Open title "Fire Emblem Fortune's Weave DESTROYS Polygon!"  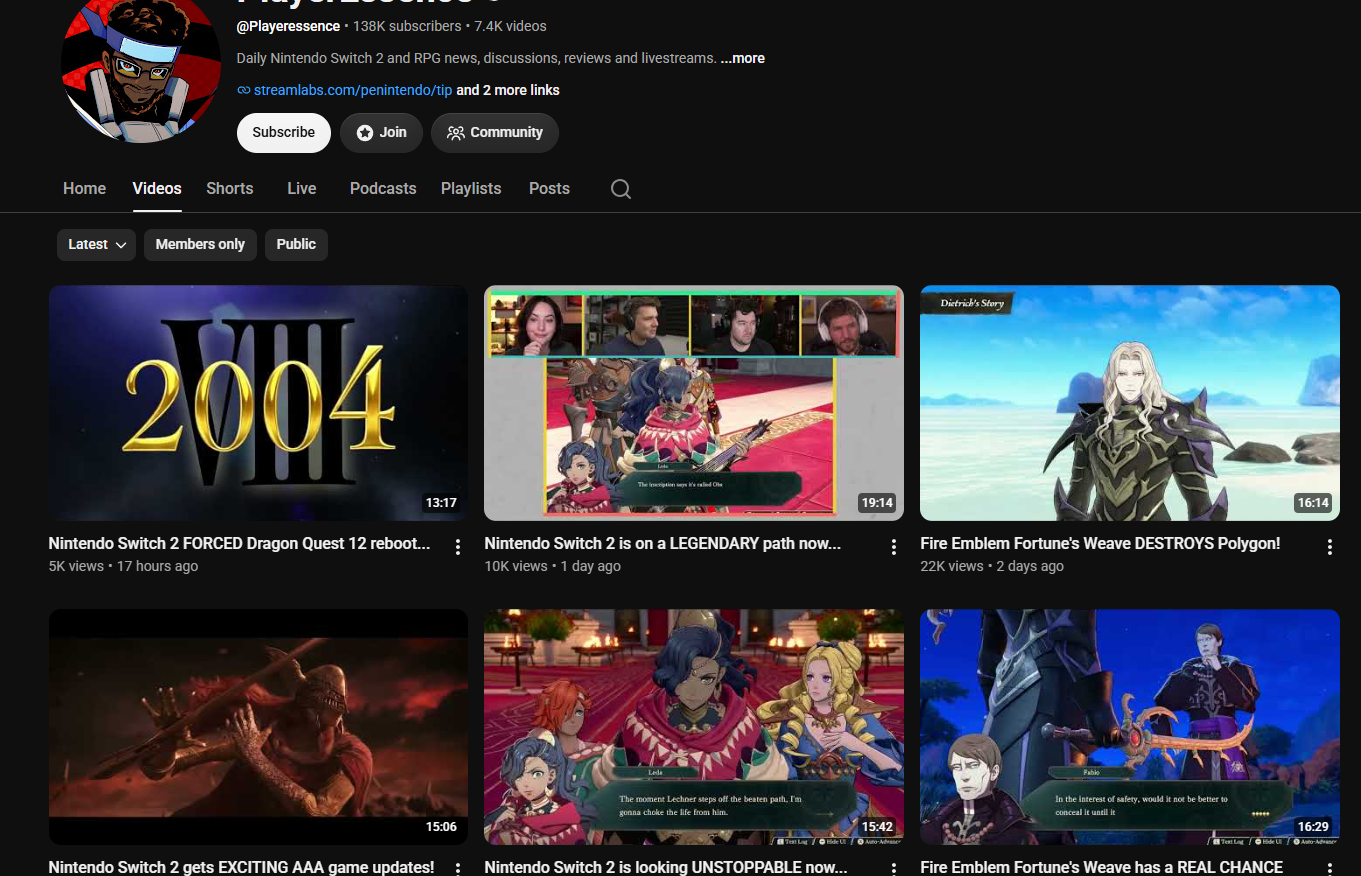[x=1100, y=544]
